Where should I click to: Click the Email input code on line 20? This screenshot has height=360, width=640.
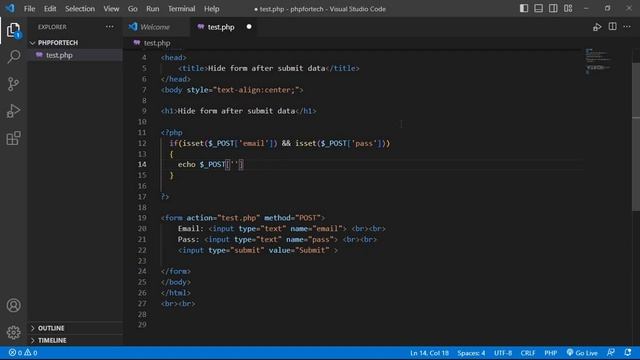(282, 229)
